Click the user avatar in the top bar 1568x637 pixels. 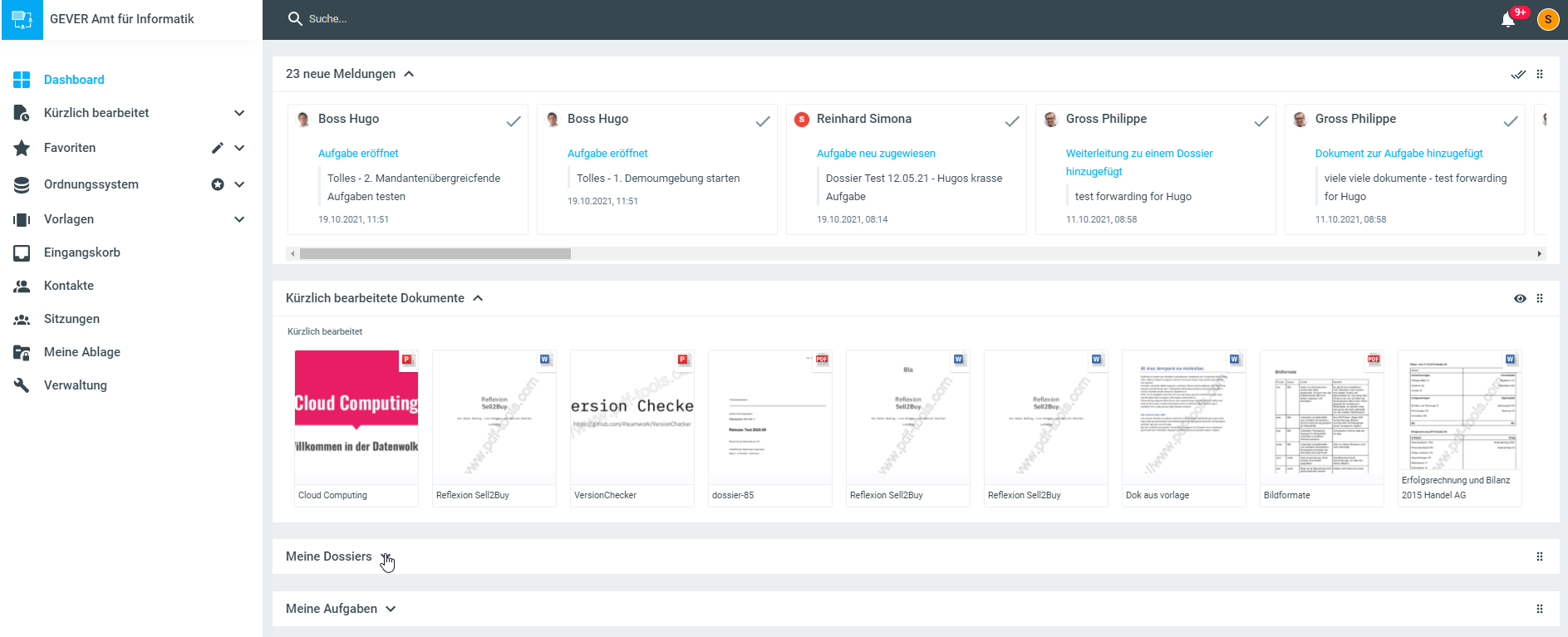coord(1547,20)
